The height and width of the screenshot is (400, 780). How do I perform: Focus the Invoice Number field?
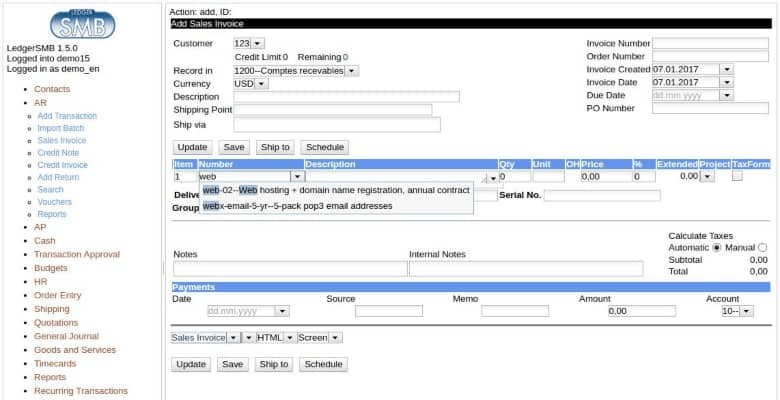pyautogui.click(x=710, y=43)
